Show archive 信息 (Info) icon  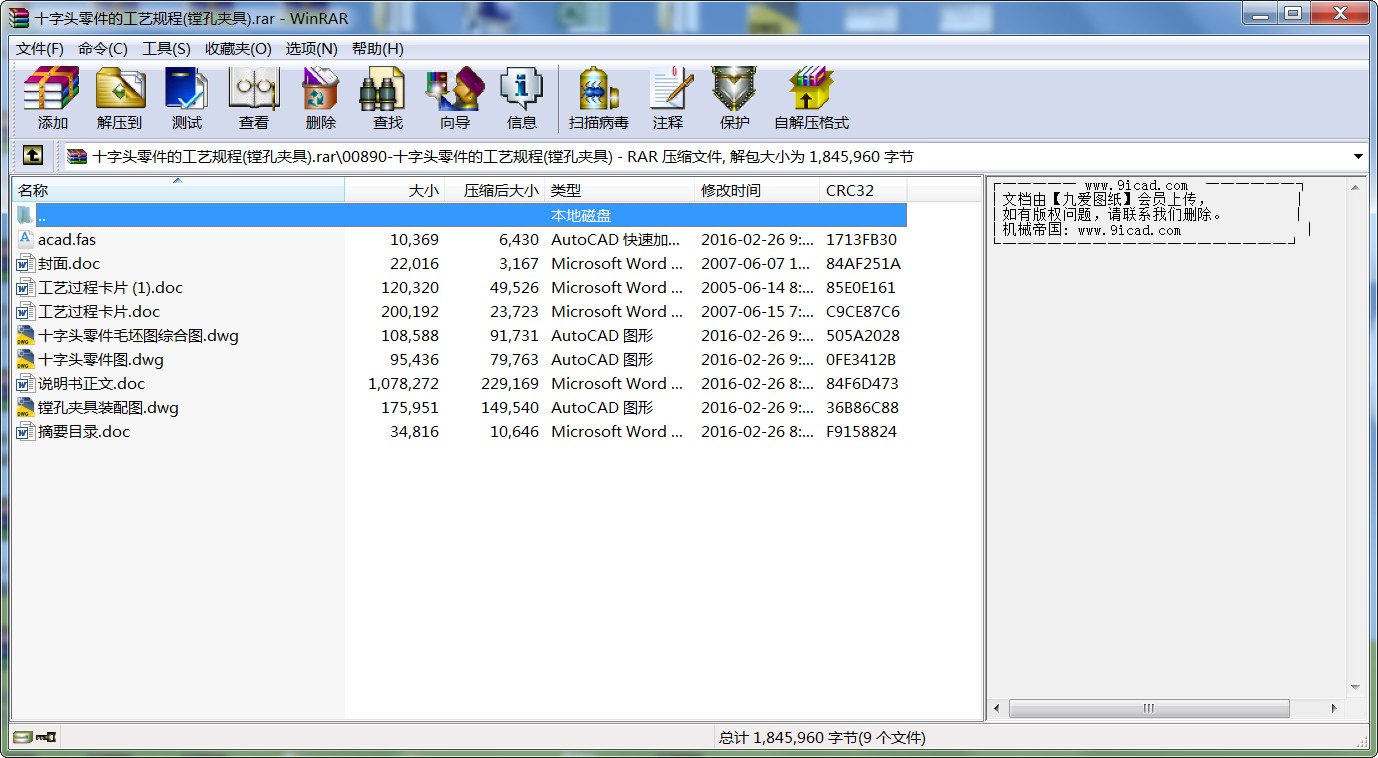click(521, 98)
